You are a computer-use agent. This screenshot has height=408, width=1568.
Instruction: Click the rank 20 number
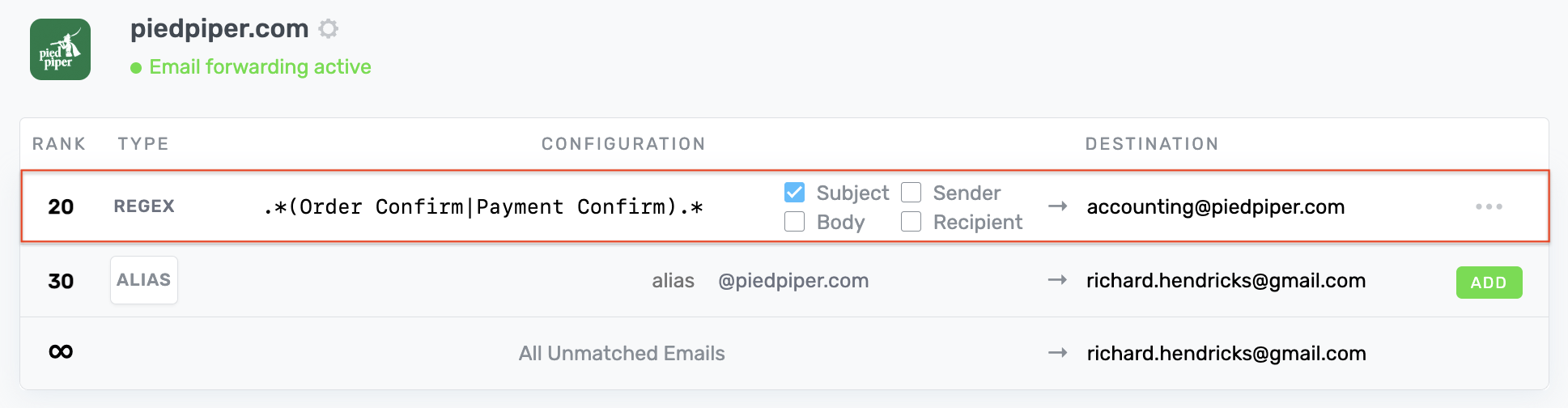pos(61,207)
